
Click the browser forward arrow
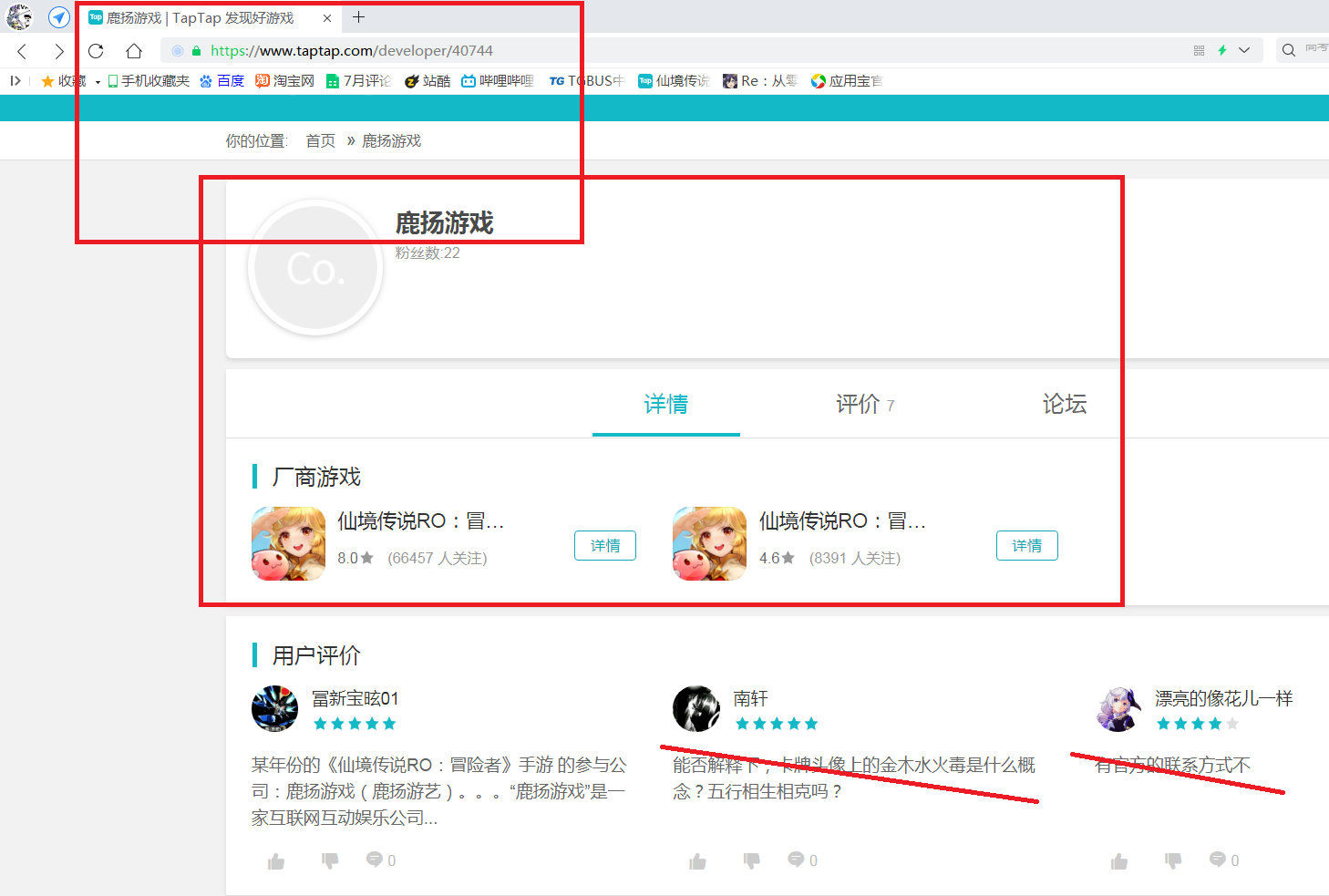[x=59, y=51]
